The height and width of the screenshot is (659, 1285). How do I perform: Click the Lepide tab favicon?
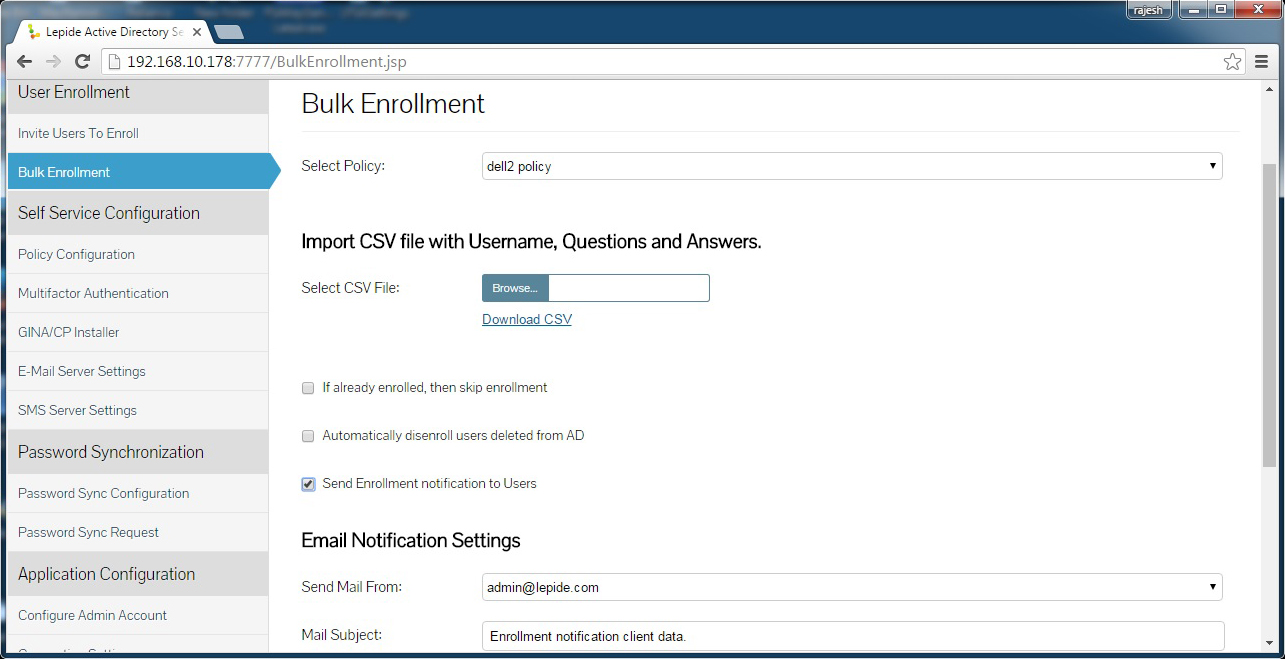(x=34, y=32)
